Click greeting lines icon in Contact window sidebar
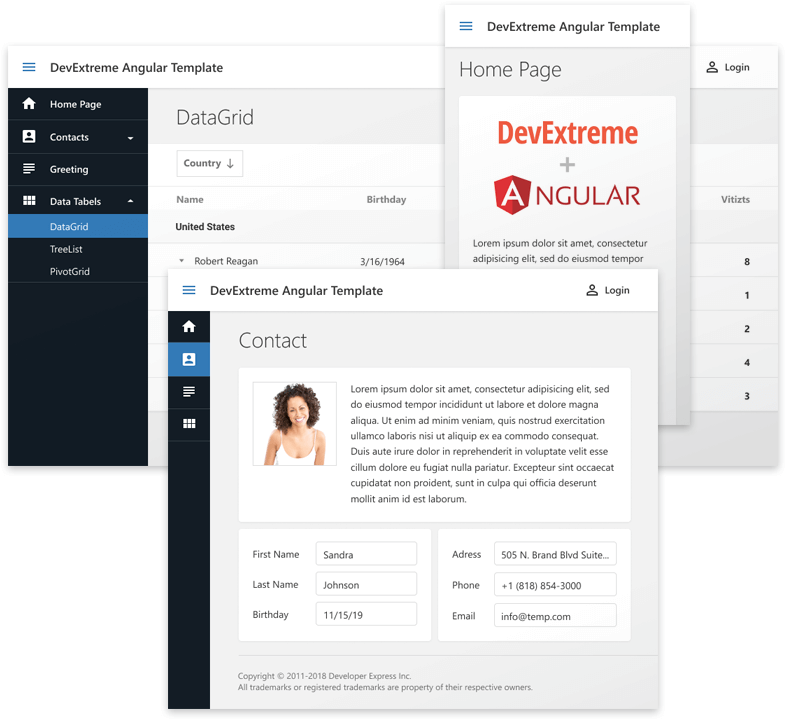 (x=189, y=391)
